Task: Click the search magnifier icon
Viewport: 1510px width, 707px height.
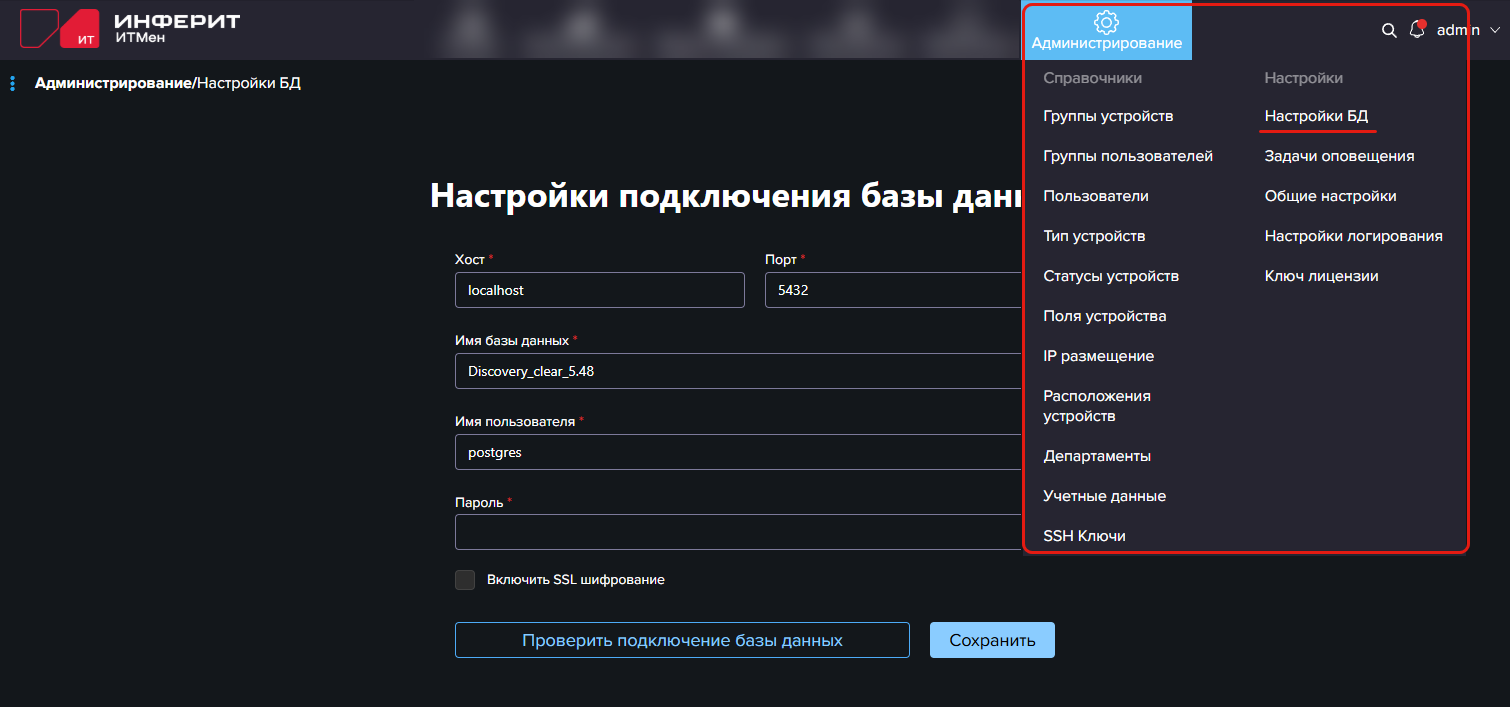Action: (1388, 31)
